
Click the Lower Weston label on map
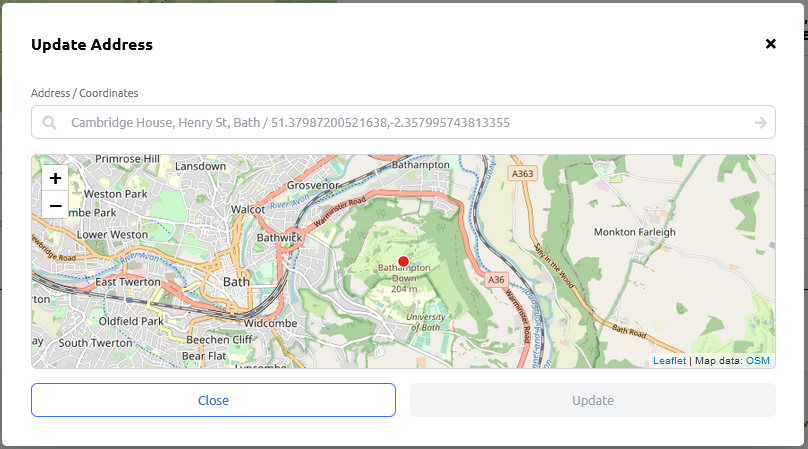[x=112, y=235]
